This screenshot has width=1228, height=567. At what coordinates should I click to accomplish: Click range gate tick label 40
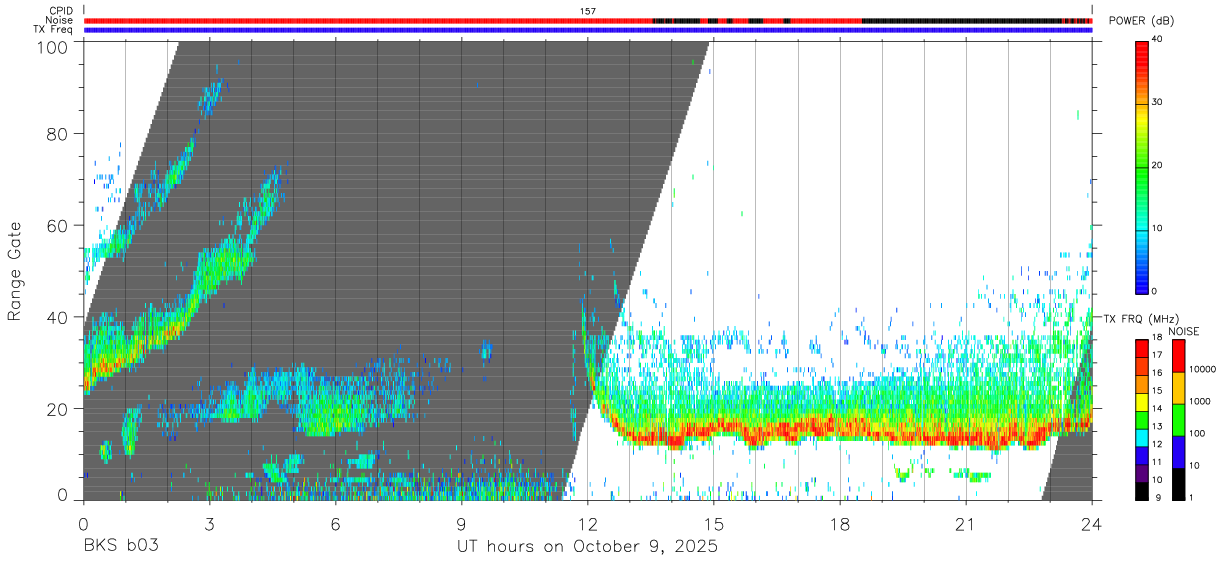58,317
